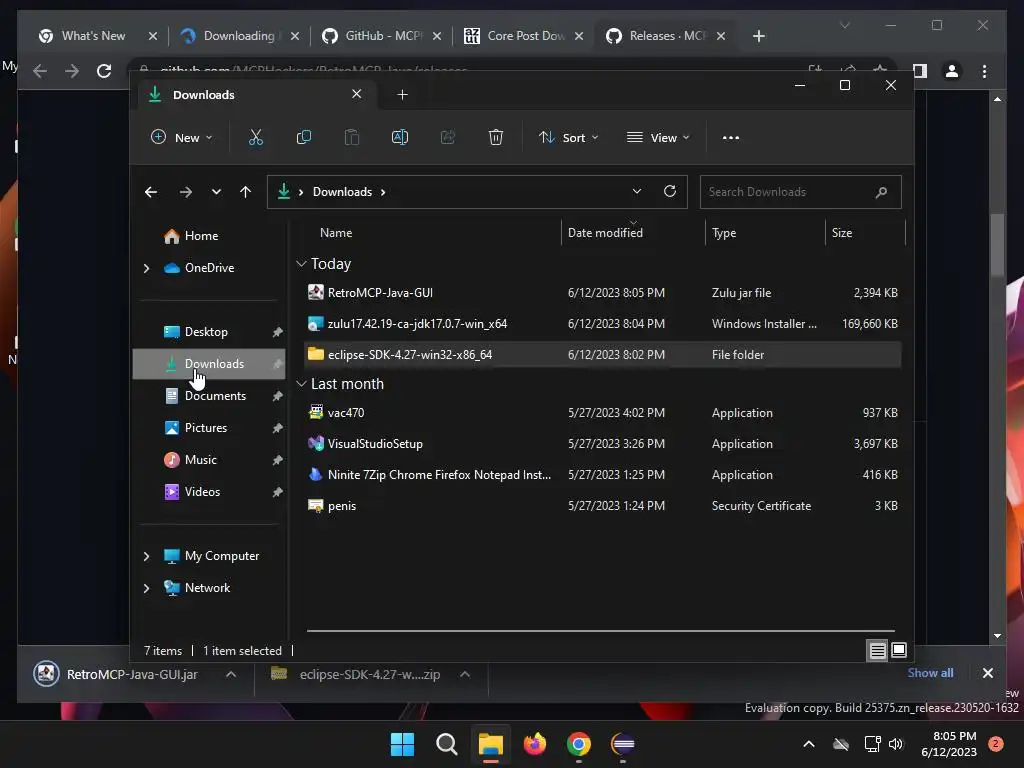
Task: Click File Explorer icon in taskbar
Action: (490, 744)
